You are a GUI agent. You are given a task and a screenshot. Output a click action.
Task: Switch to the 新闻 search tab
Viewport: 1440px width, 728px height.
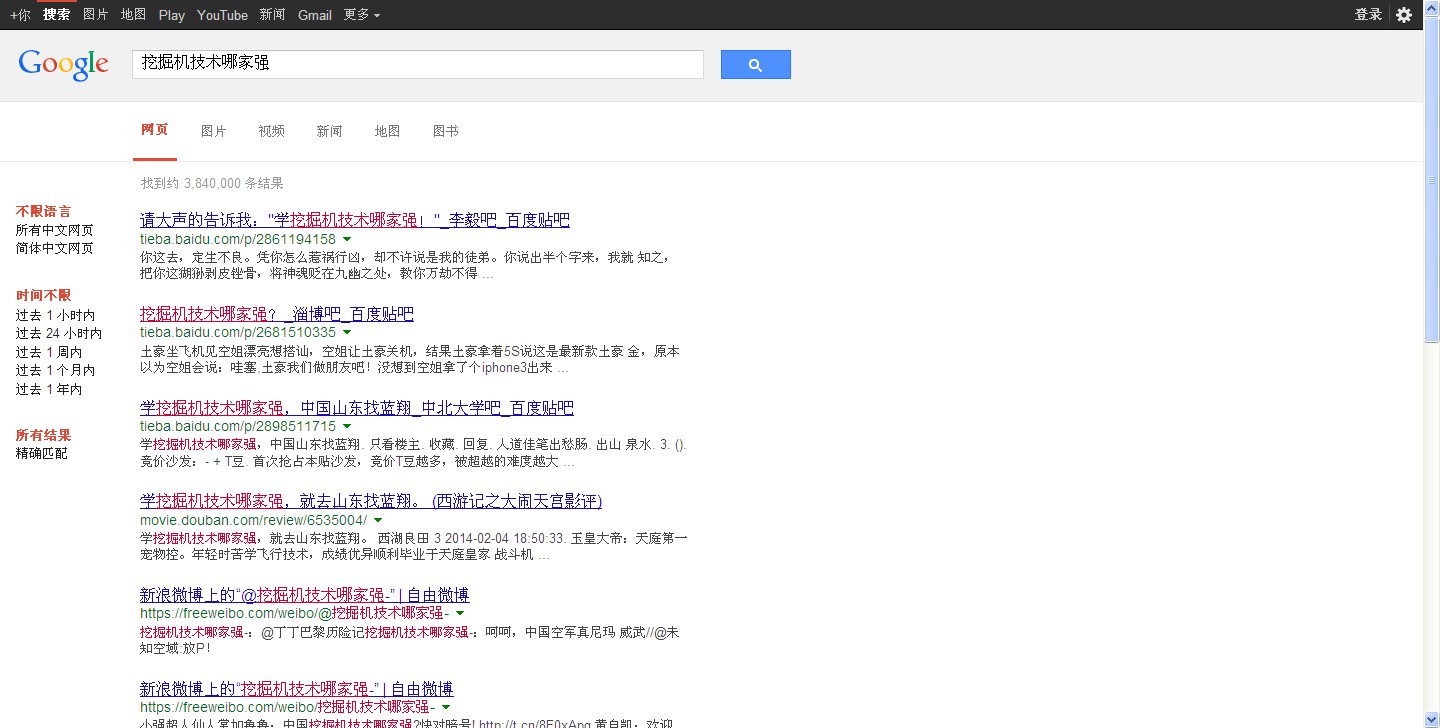coord(329,131)
